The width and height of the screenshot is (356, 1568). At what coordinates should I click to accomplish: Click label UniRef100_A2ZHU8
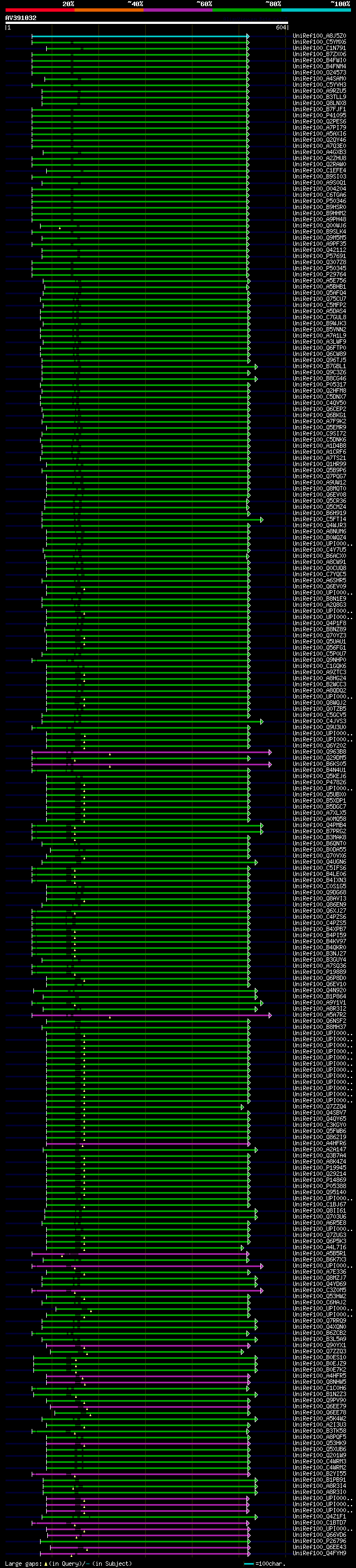(319, 159)
